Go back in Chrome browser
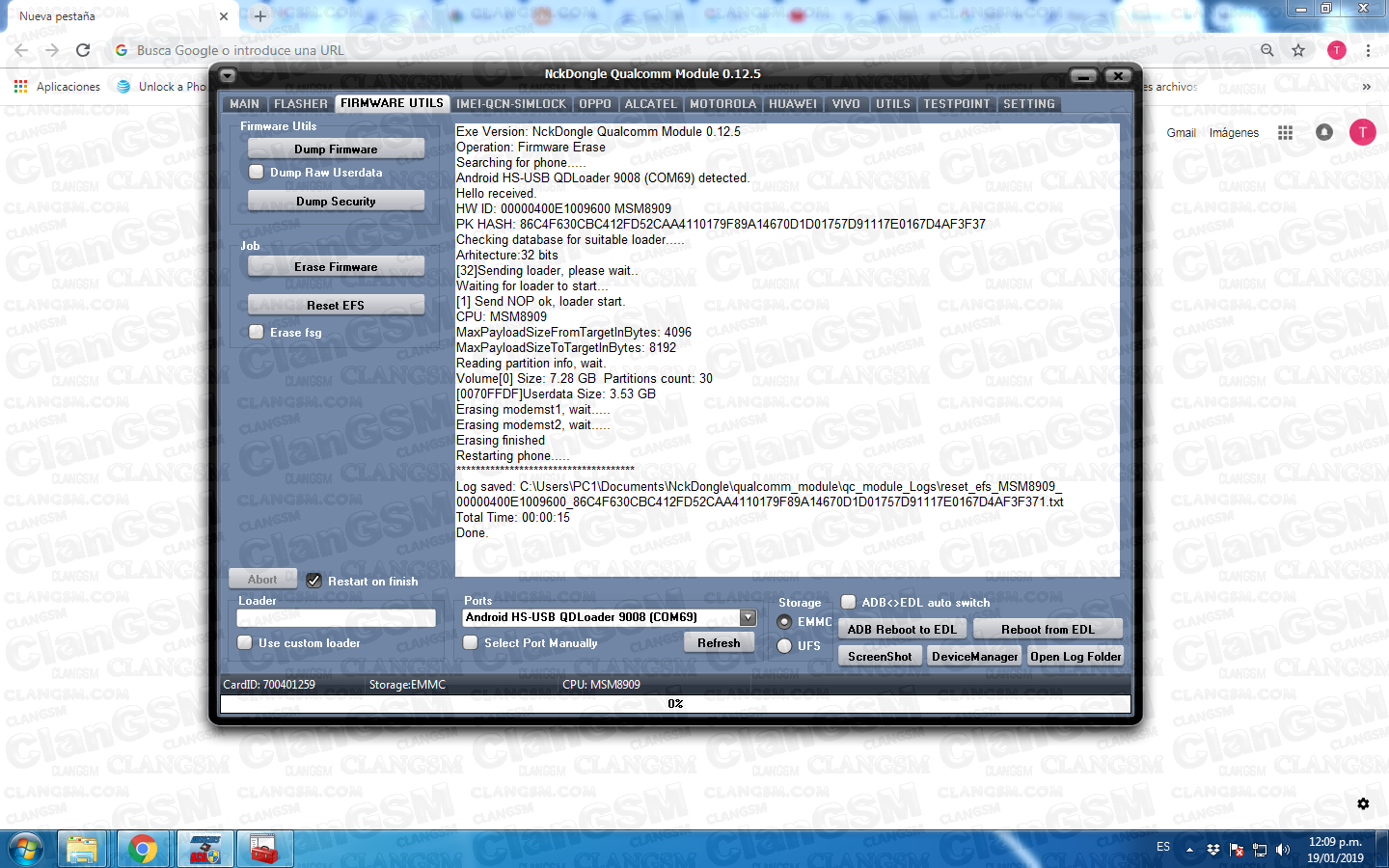 pyautogui.click(x=21, y=50)
